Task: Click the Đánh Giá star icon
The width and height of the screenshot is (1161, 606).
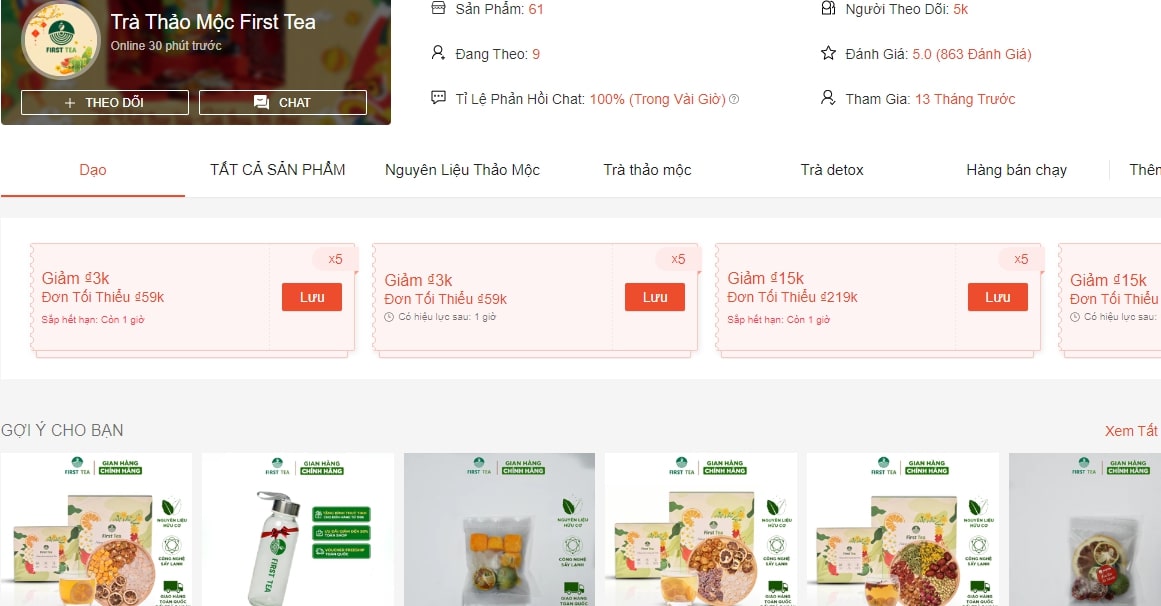Action: [x=828, y=53]
